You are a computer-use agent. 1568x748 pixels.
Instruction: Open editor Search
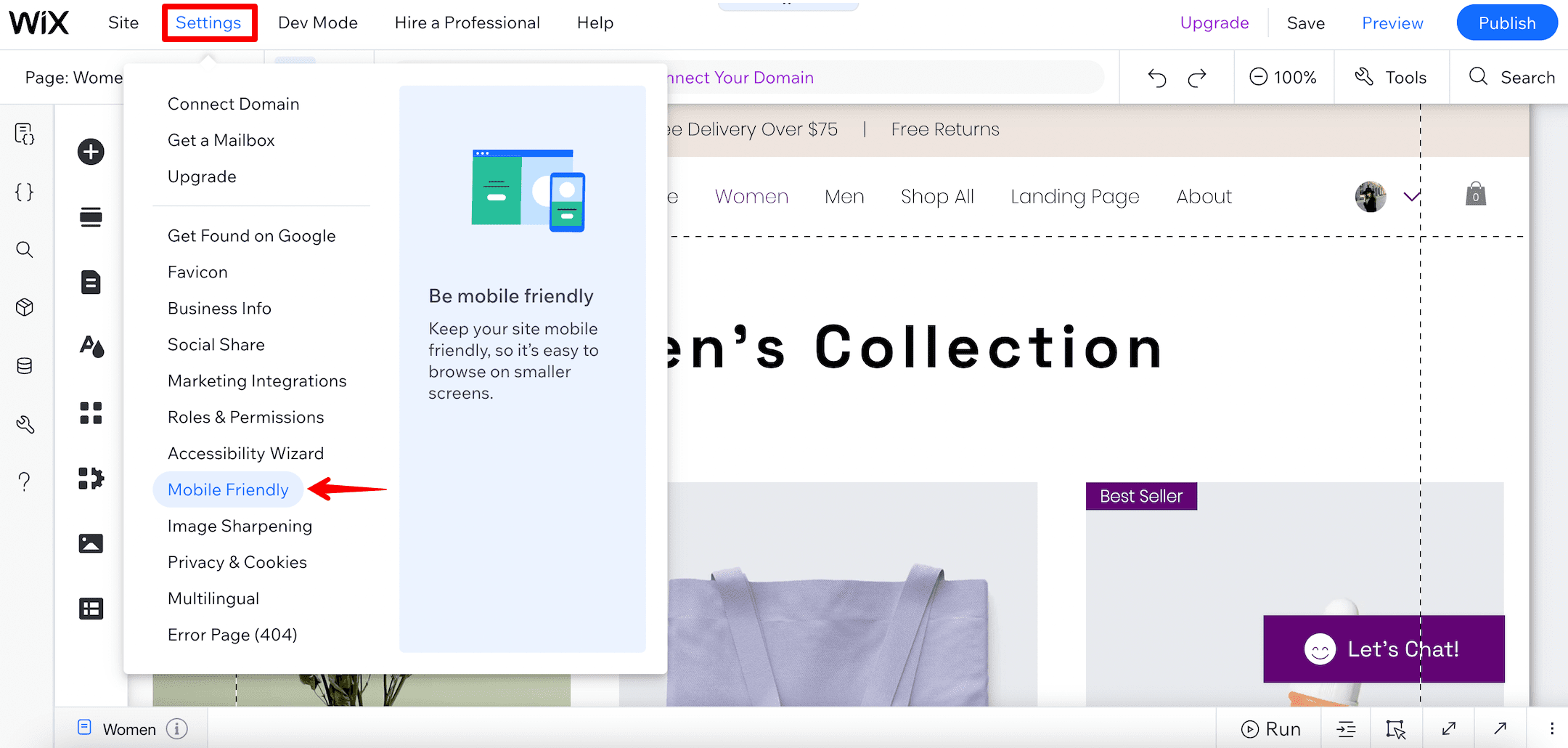1511,77
